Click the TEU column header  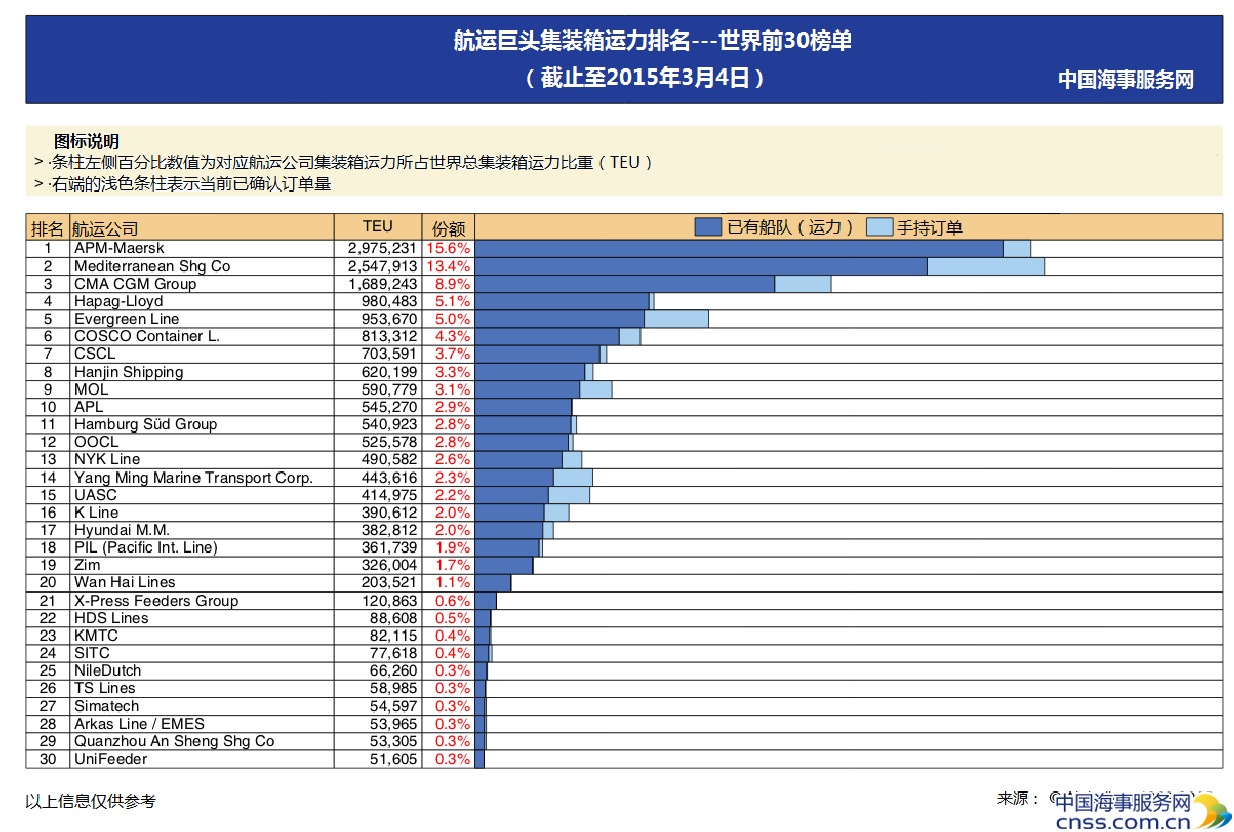378,227
